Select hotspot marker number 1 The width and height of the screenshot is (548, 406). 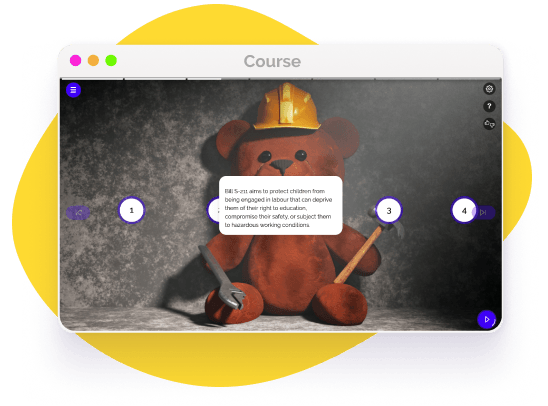[x=131, y=210]
